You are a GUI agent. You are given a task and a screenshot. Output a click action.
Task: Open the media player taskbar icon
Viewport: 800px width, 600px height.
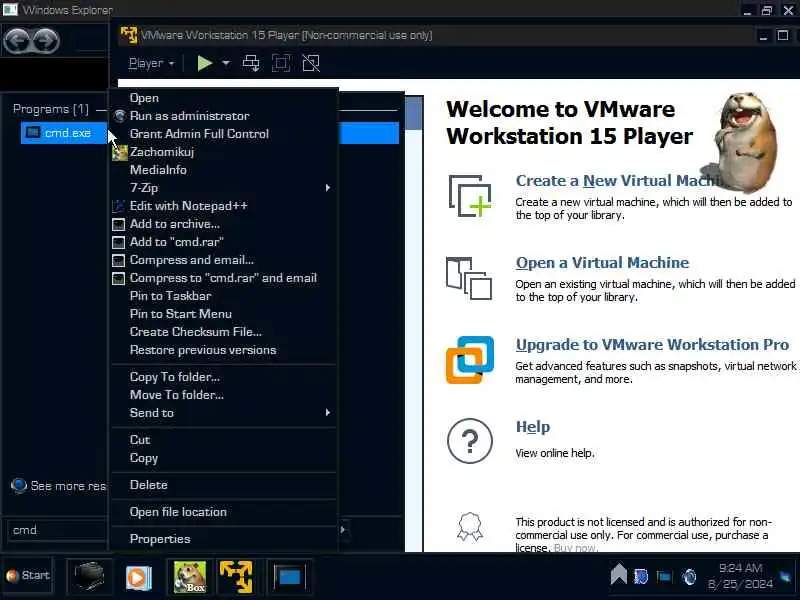point(138,578)
